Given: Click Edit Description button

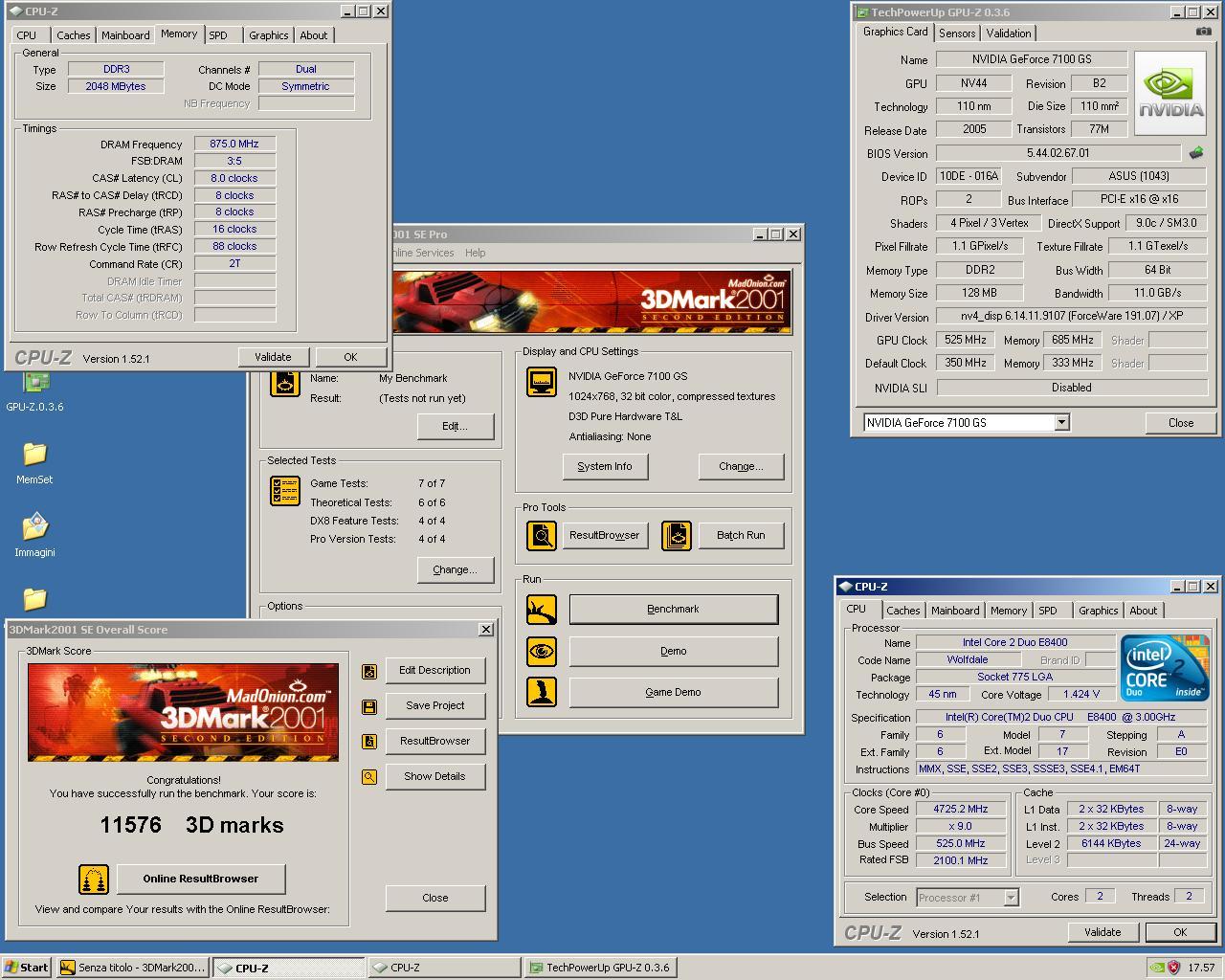Looking at the screenshot, I should (x=434, y=671).
